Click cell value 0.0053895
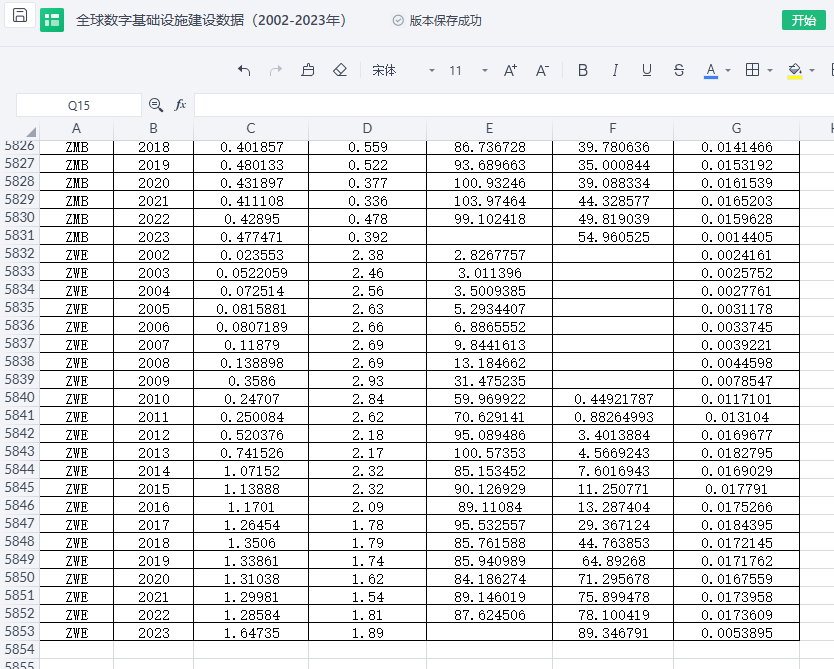Image resolution: width=834 pixels, height=669 pixels. 737,633
